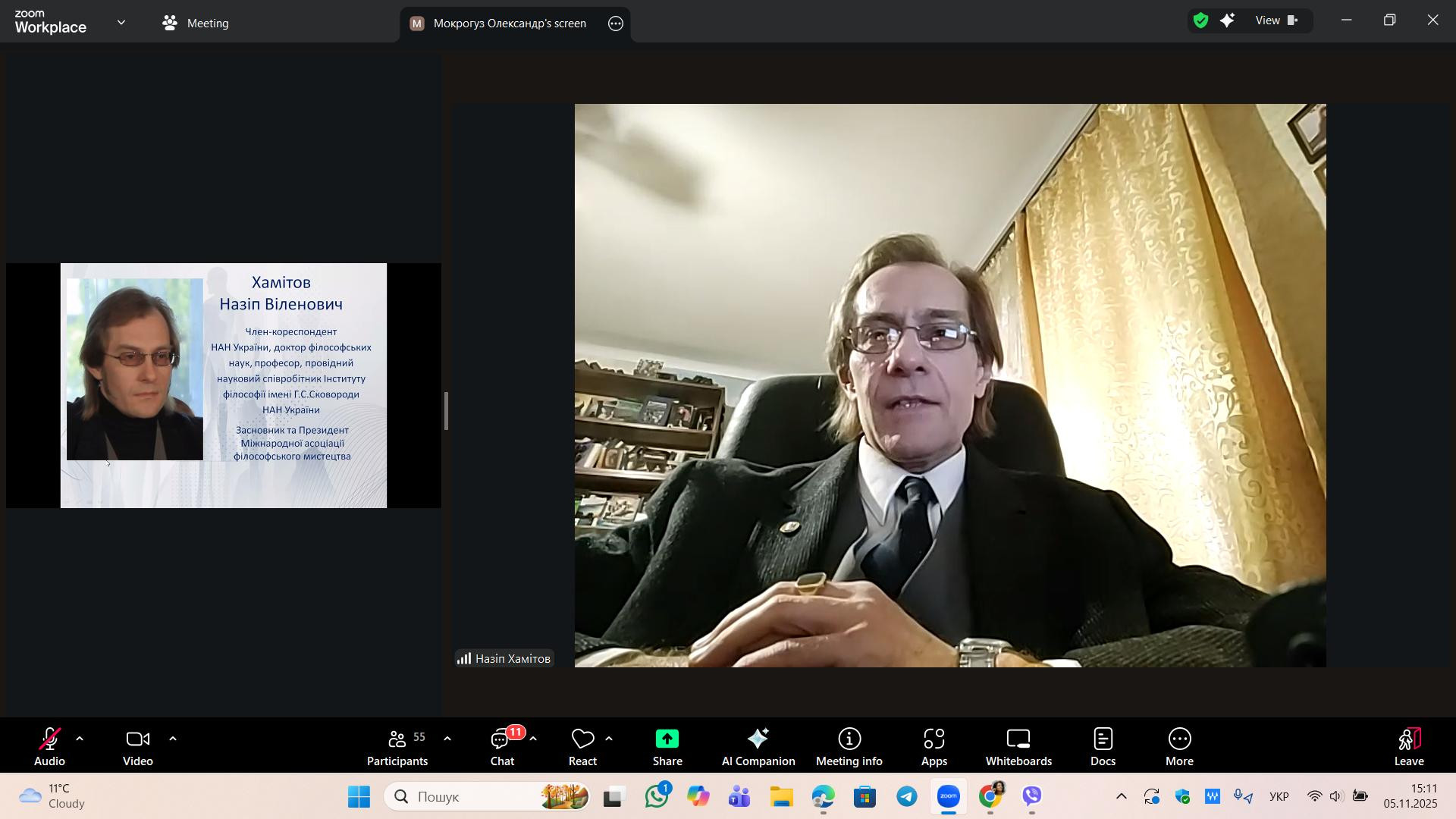Expand video options arrow

pyautogui.click(x=173, y=739)
